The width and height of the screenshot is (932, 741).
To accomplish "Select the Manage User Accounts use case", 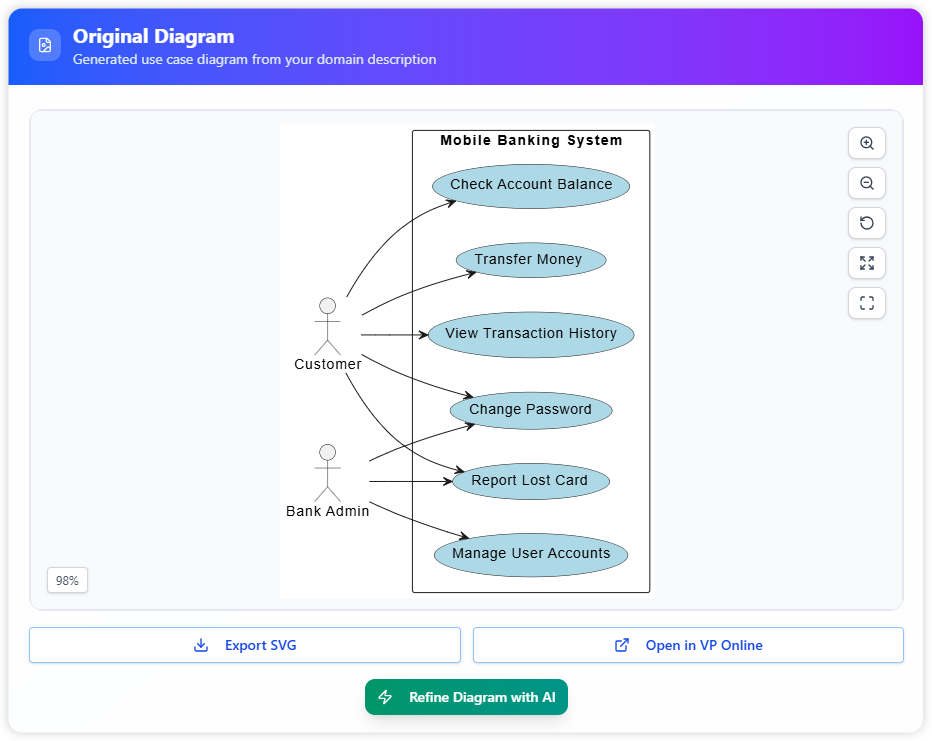I will [x=531, y=554].
